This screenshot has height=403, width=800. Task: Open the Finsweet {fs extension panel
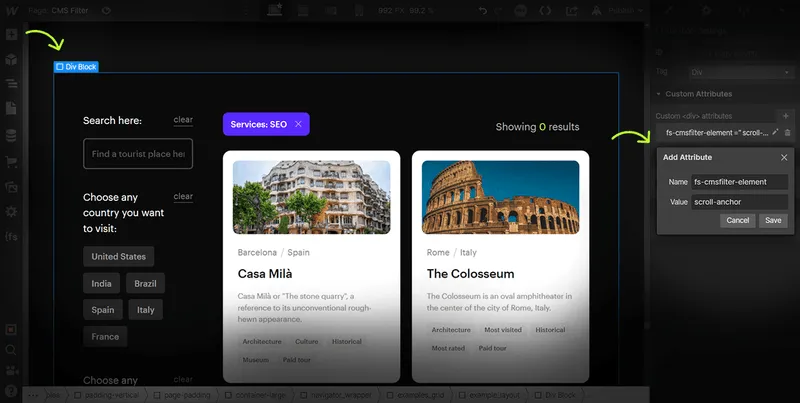11,236
